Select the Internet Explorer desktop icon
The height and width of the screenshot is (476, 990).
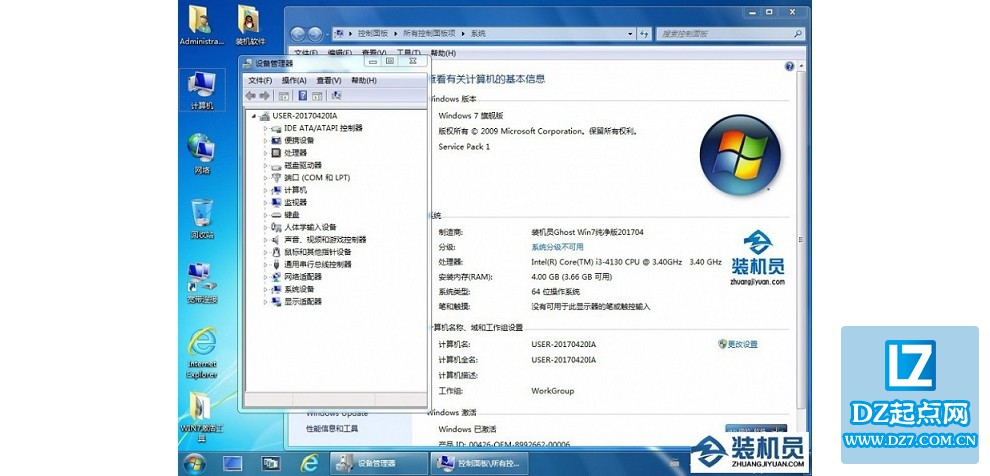(x=202, y=353)
